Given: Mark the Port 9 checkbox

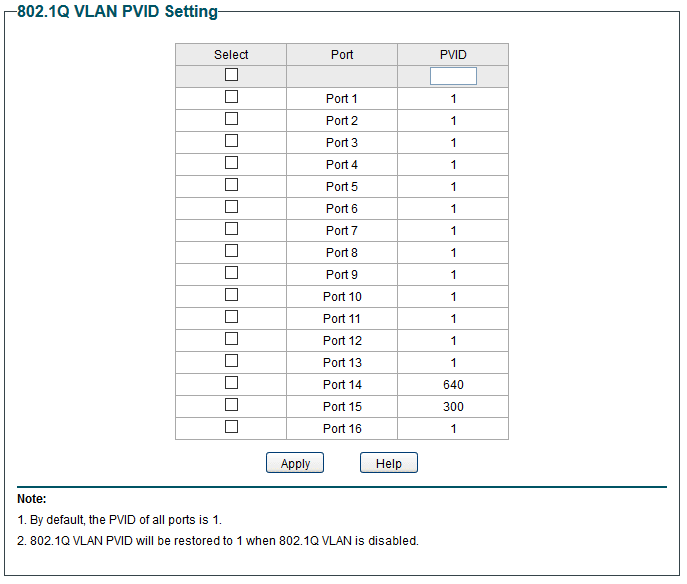Looking at the screenshot, I should pyautogui.click(x=231, y=273).
